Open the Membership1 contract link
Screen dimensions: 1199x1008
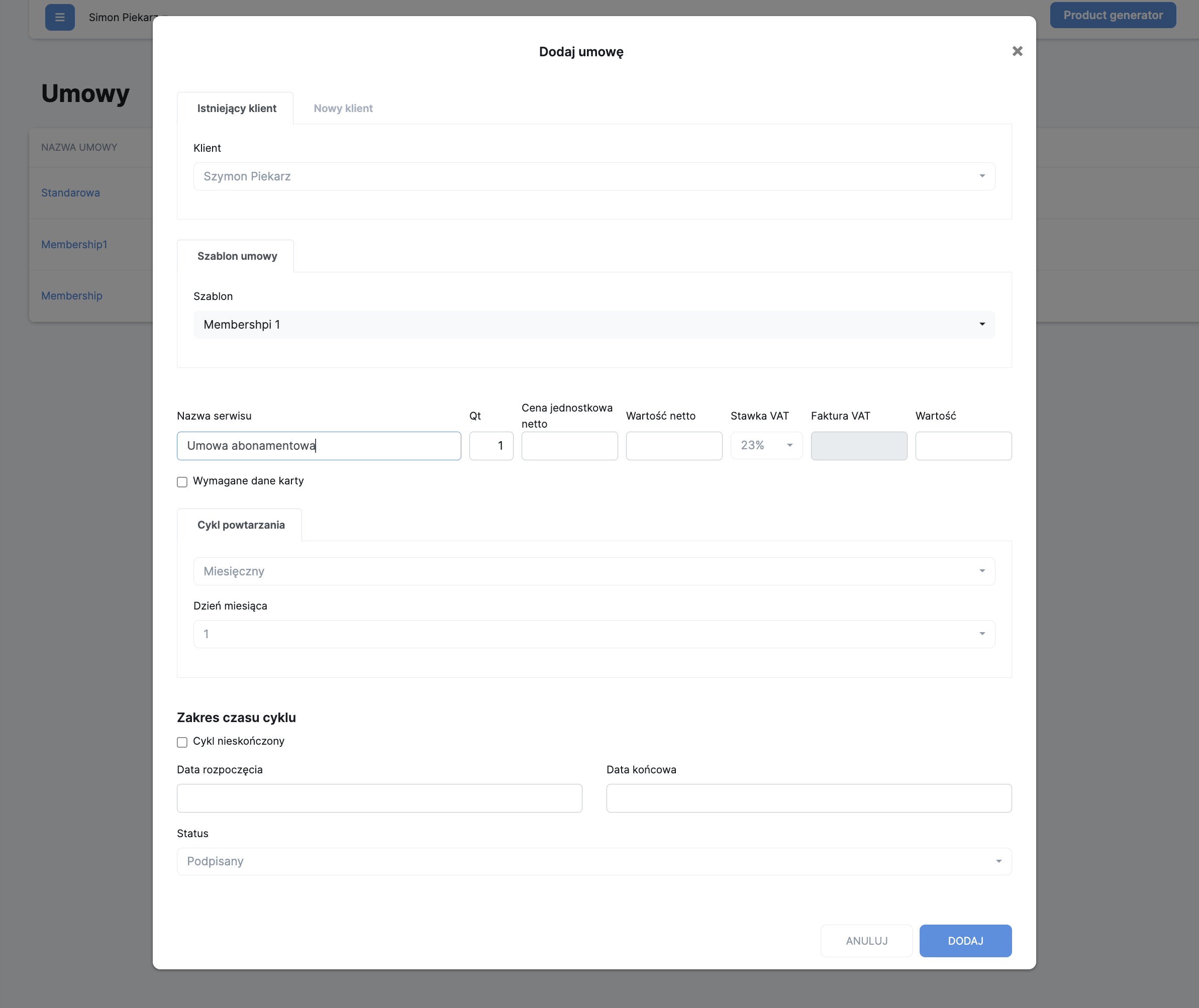click(74, 245)
